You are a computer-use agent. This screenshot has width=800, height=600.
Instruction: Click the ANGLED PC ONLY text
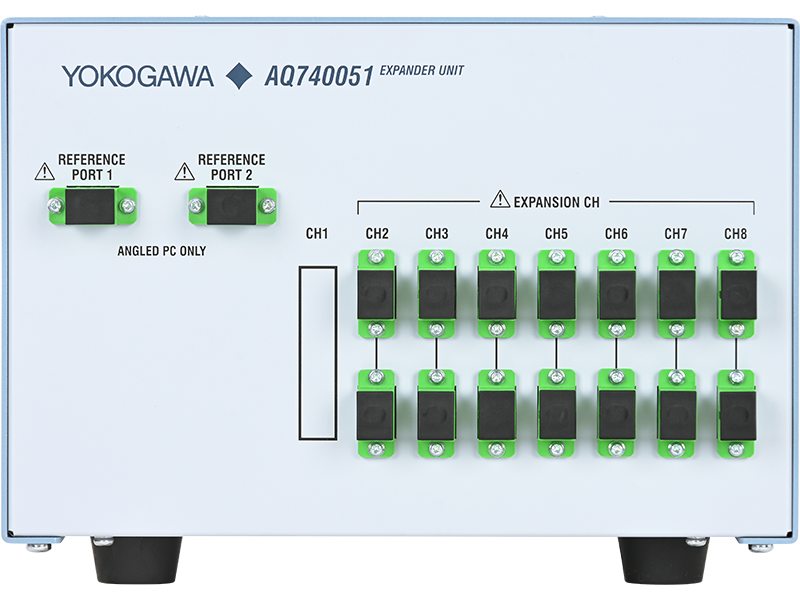pos(162,251)
